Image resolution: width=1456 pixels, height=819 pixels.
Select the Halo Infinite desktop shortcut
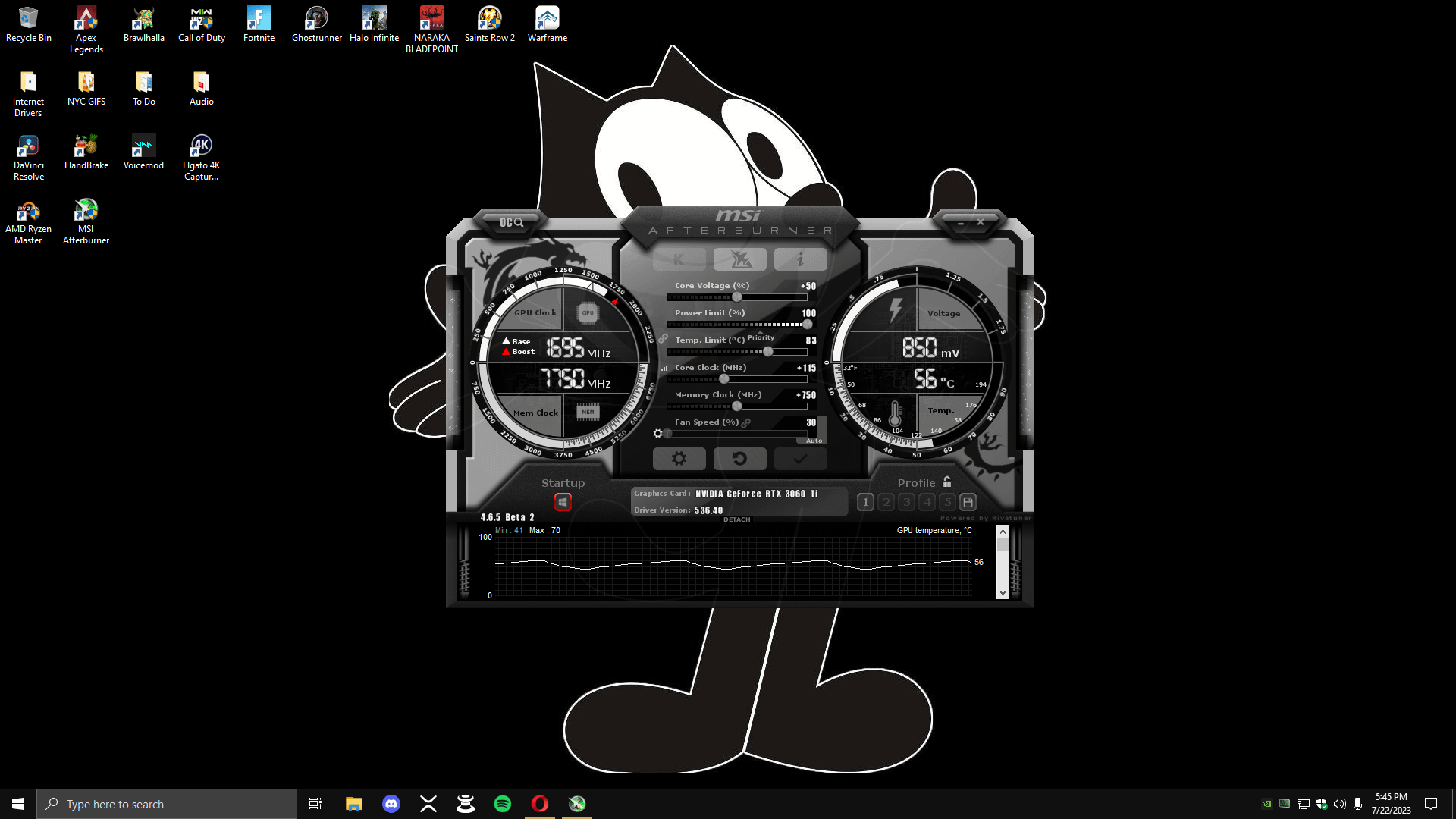[374, 24]
